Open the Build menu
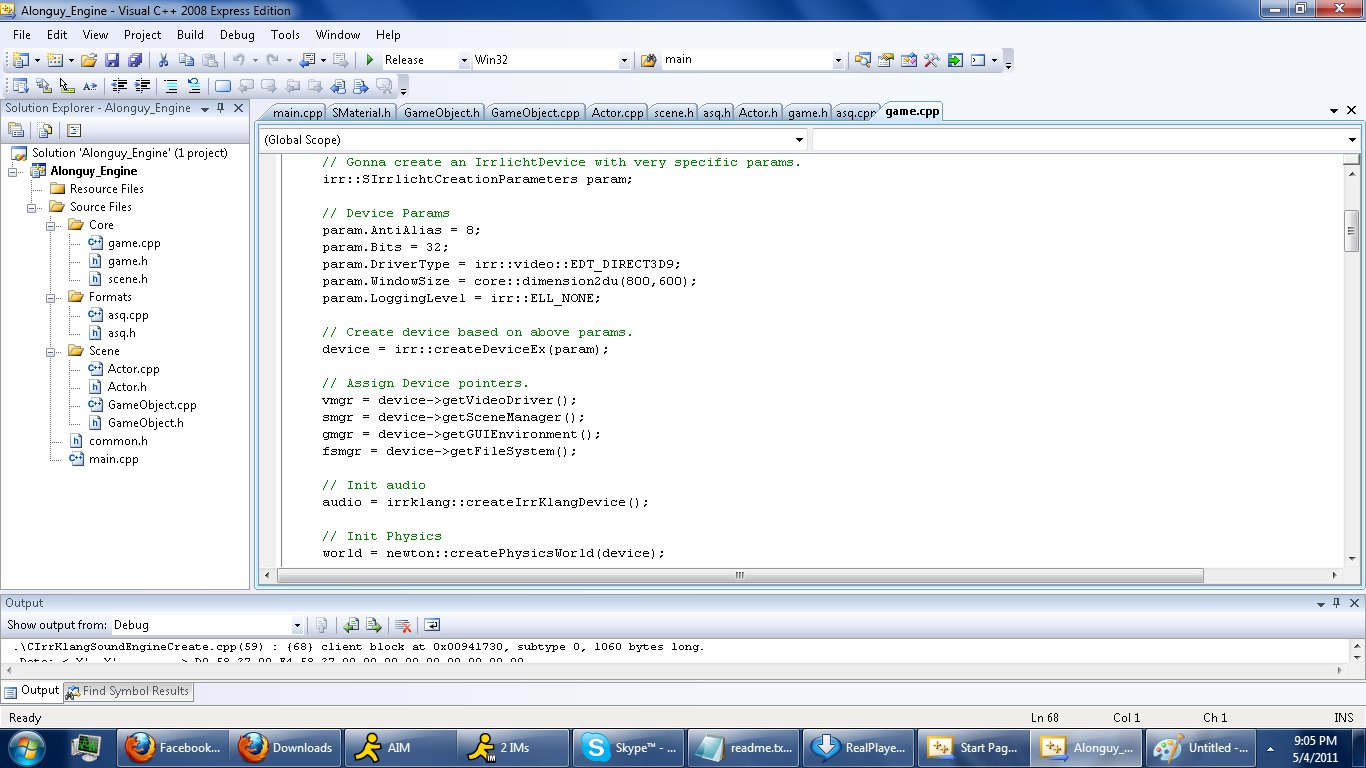 [190, 35]
